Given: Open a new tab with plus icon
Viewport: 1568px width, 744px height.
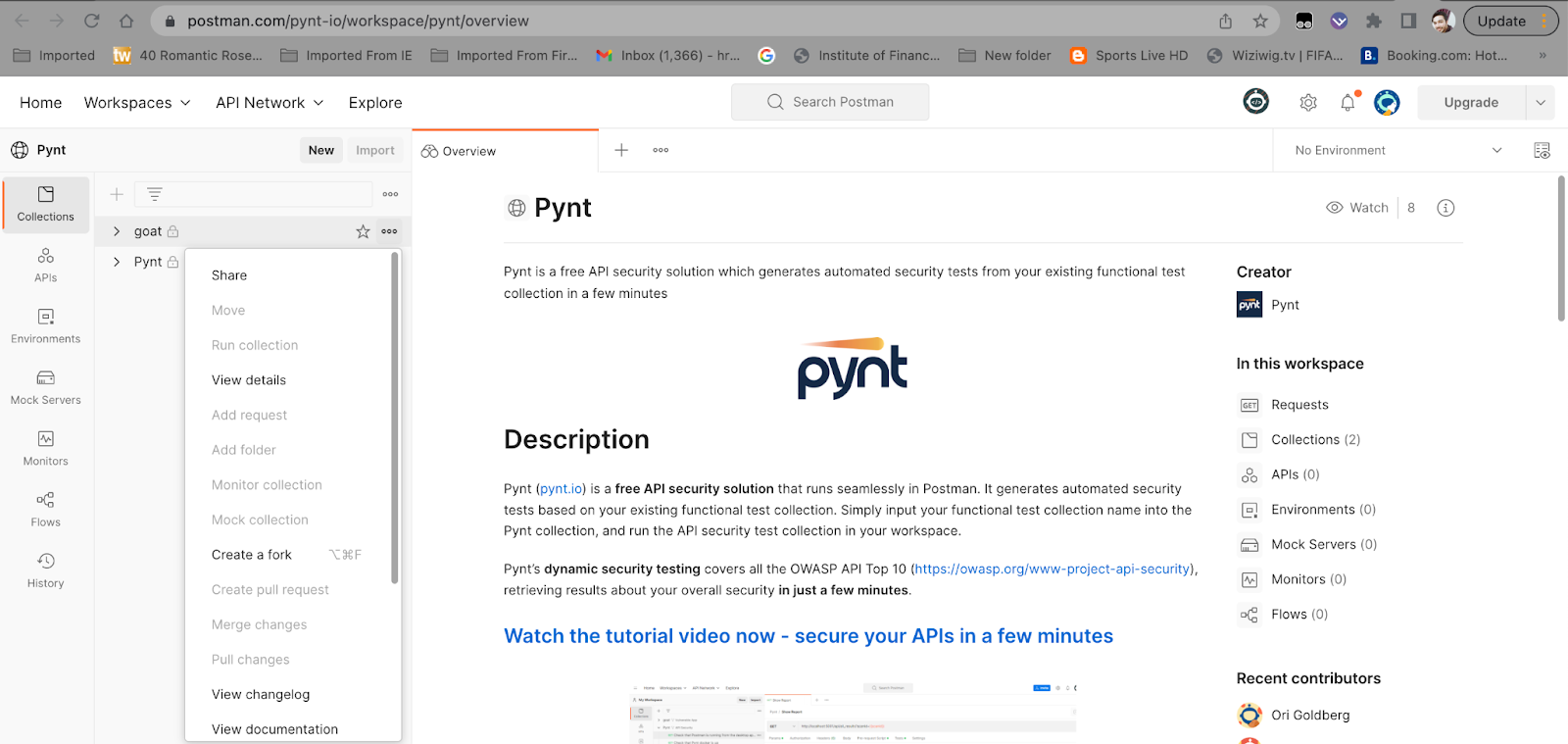Looking at the screenshot, I should (621, 150).
